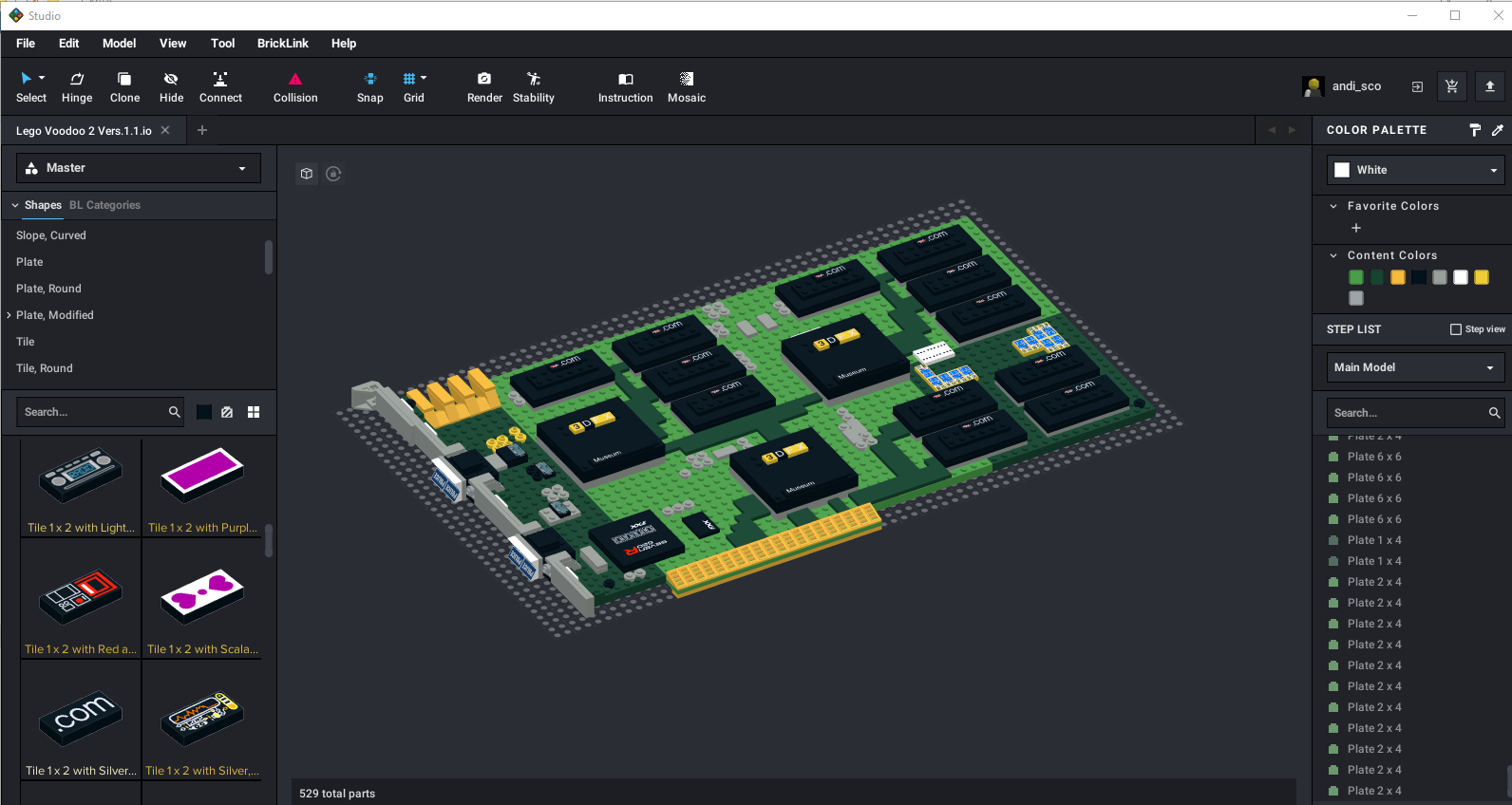Open the Main Model dropdown
Screen dimensions: 1512x805
point(1416,367)
